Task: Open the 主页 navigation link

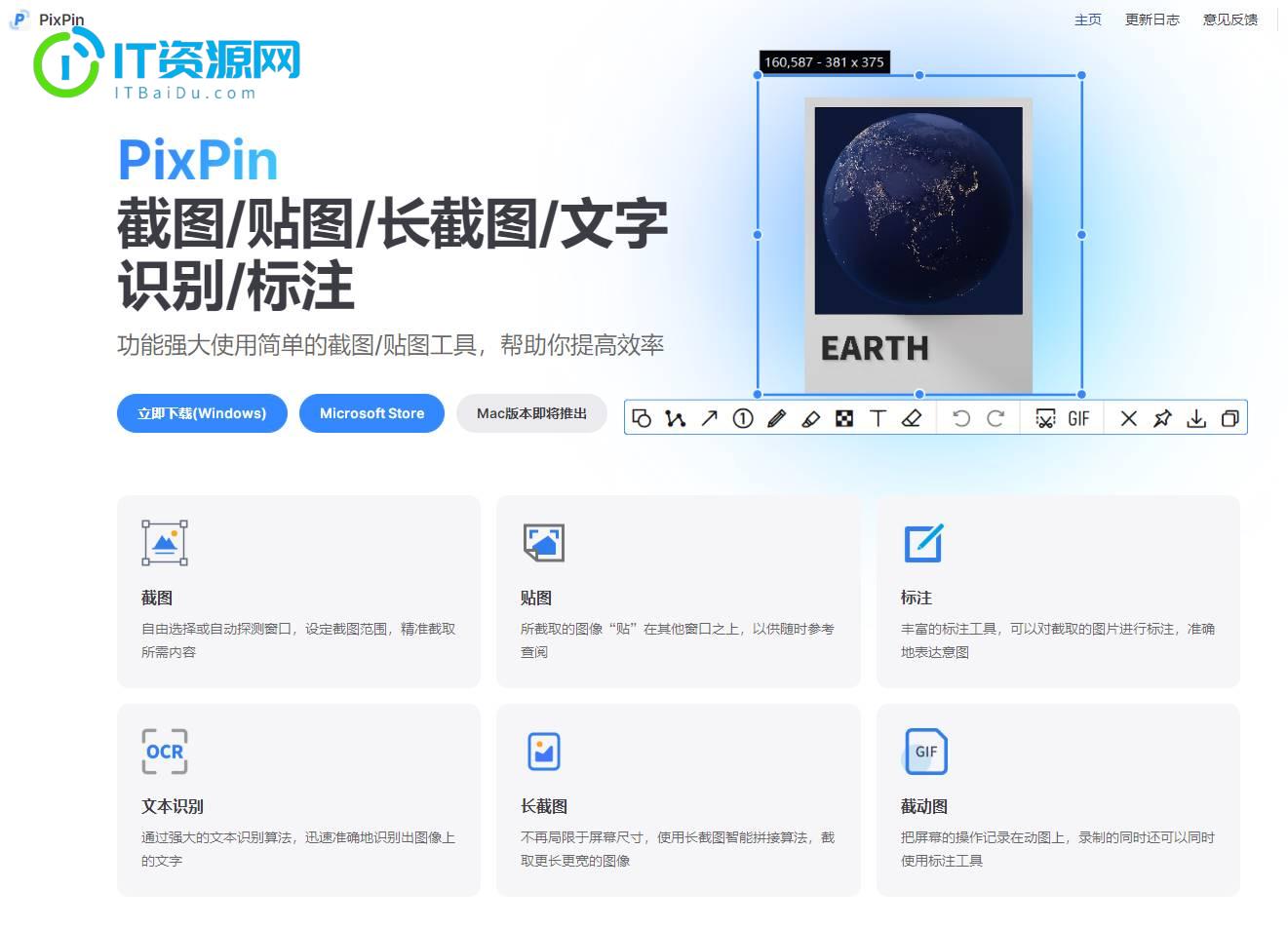Action: coord(1087,19)
